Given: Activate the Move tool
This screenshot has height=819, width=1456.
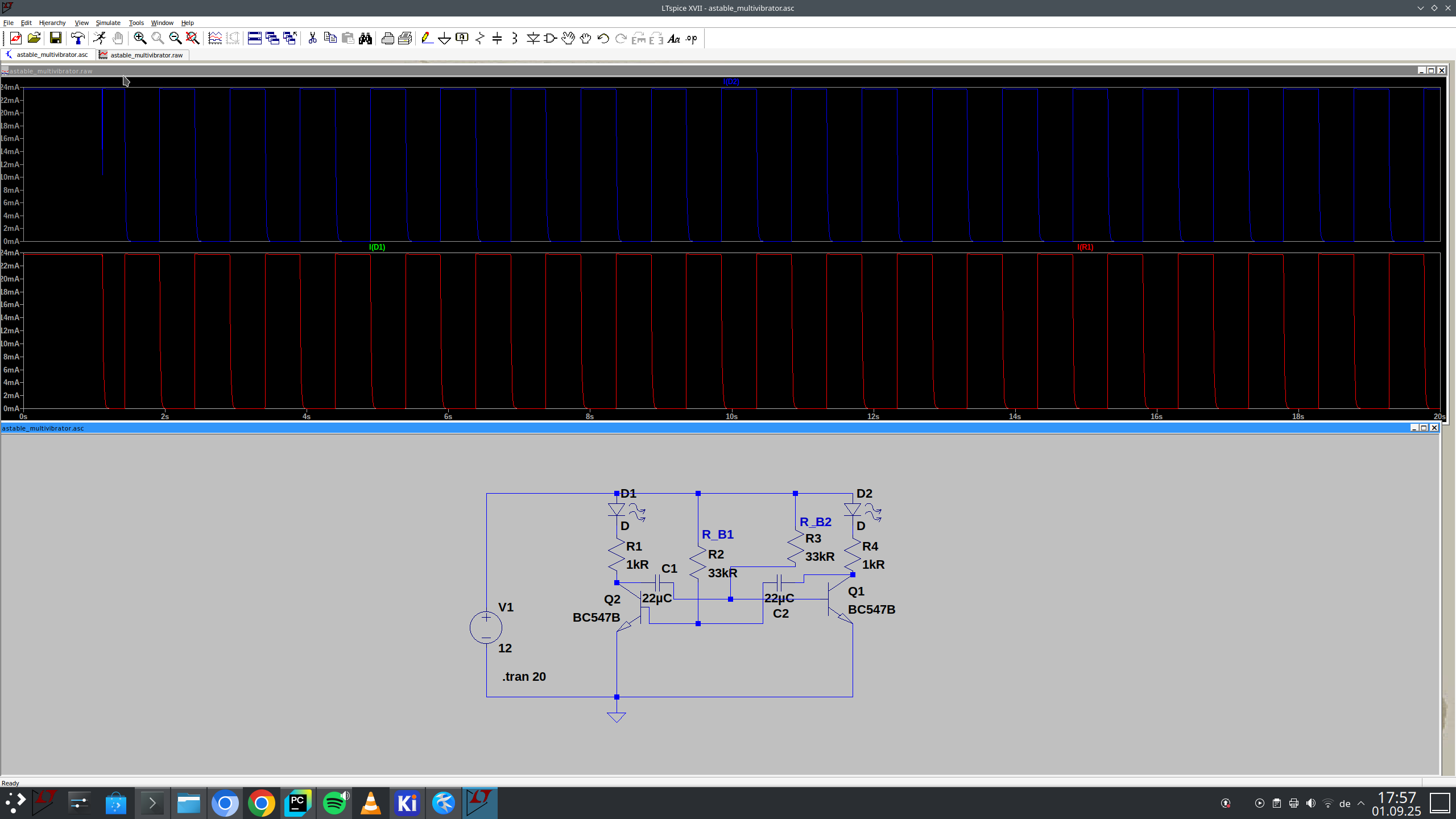Looking at the screenshot, I should coord(568,38).
